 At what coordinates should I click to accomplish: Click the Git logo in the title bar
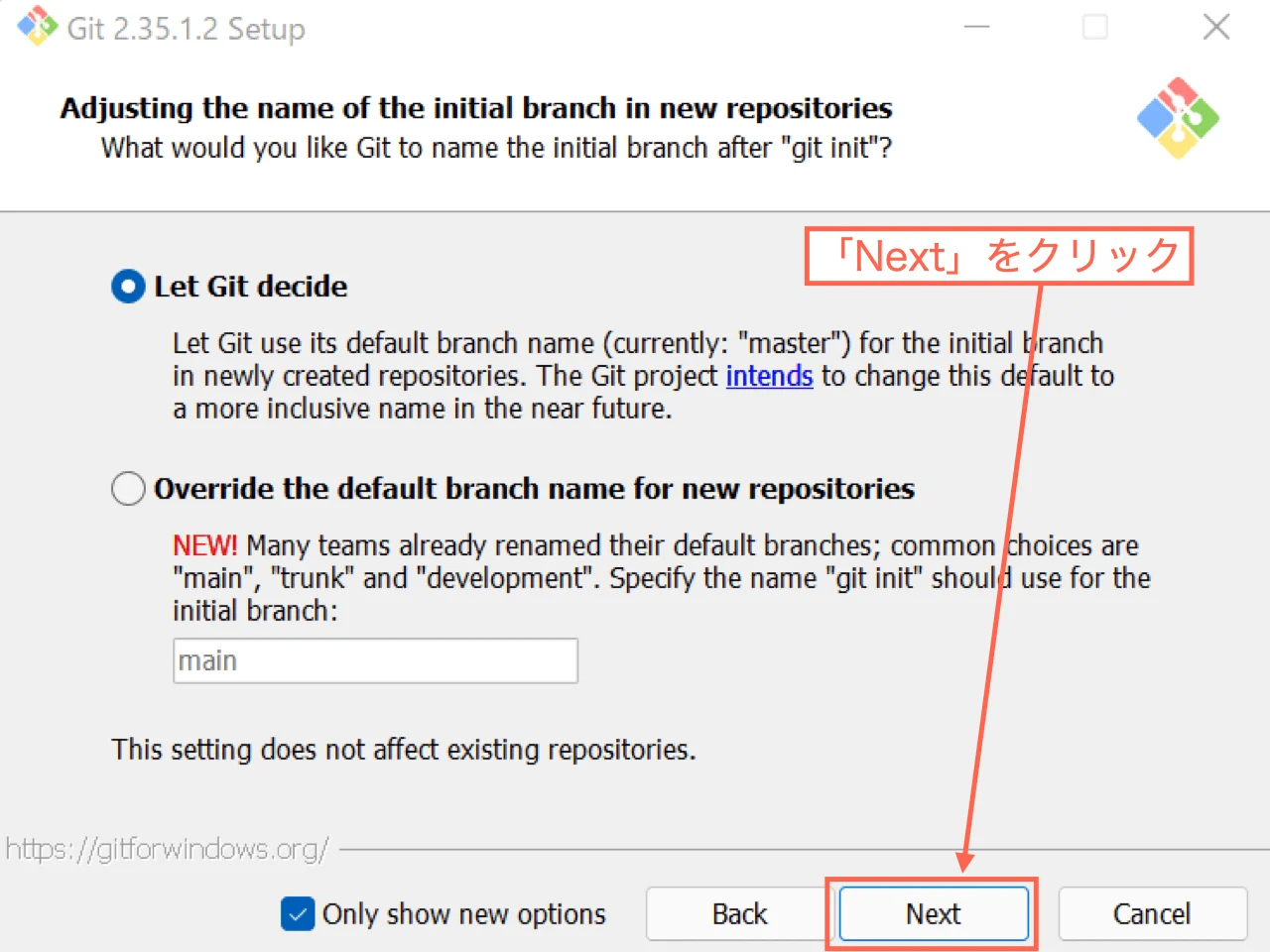click(x=36, y=27)
